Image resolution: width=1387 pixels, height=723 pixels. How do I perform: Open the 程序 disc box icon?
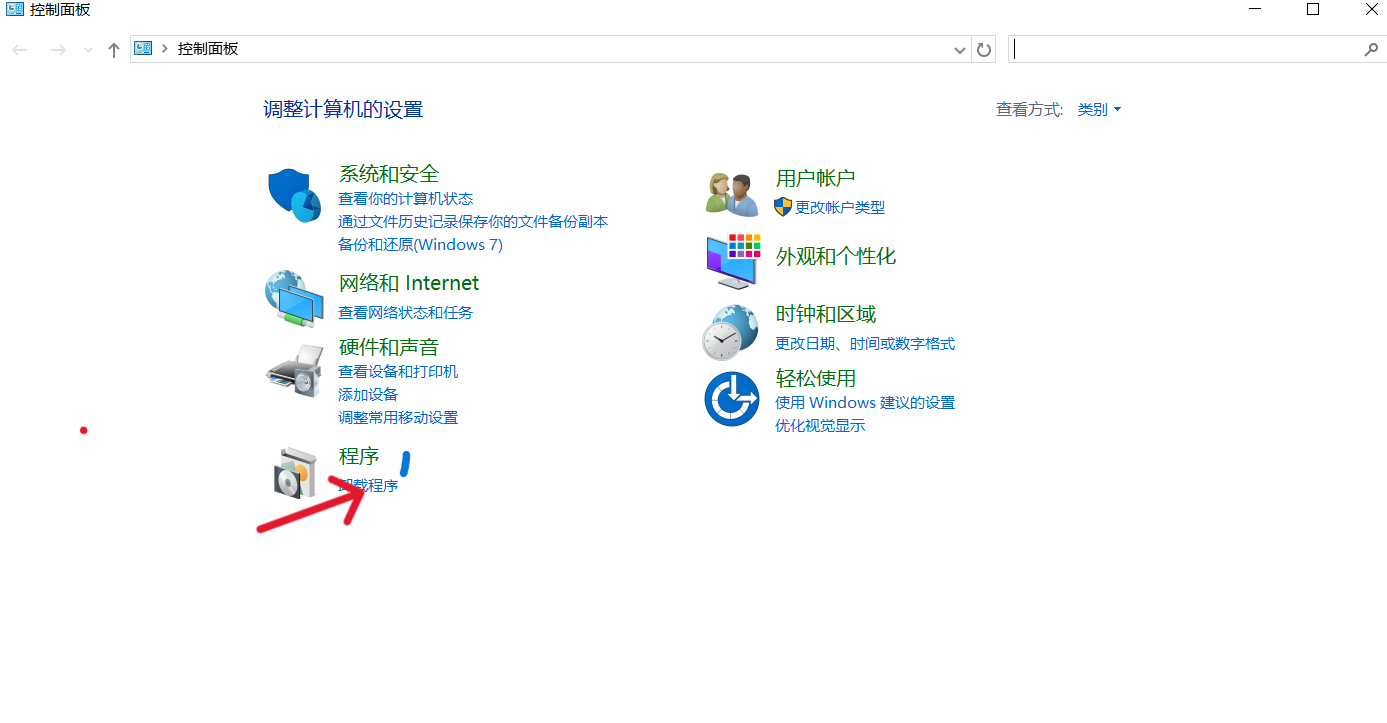294,472
